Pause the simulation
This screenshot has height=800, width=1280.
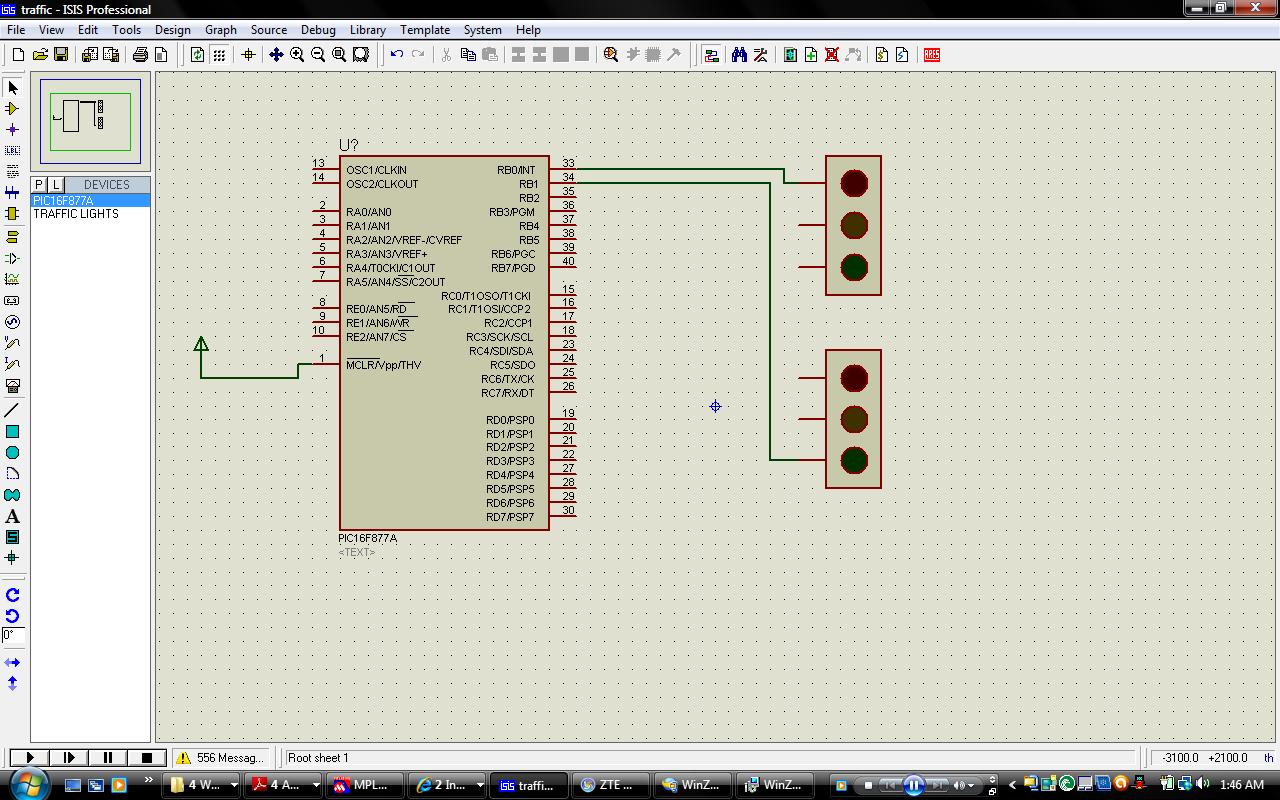coord(107,758)
